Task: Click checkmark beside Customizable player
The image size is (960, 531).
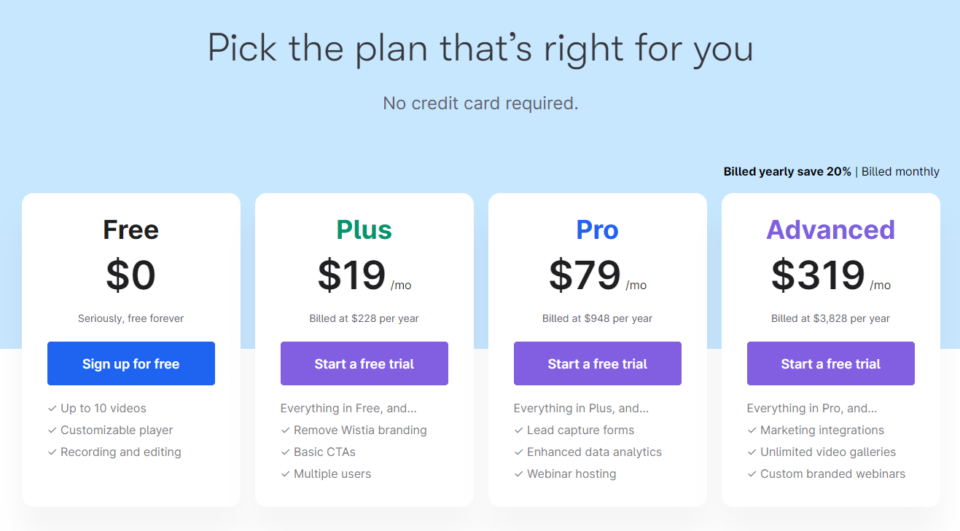Action: tap(52, 430)
